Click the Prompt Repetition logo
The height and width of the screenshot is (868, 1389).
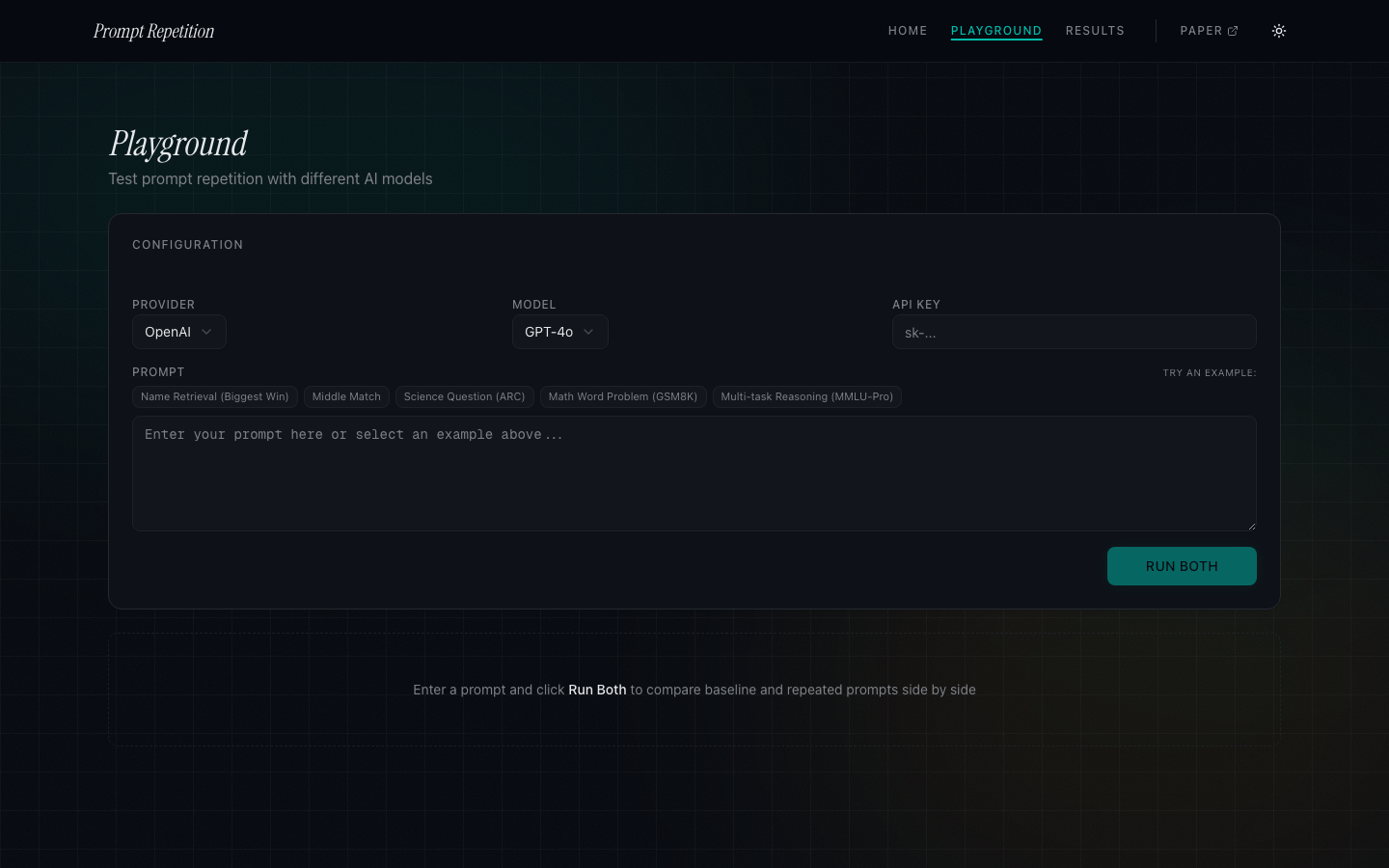tap(153, 31)
